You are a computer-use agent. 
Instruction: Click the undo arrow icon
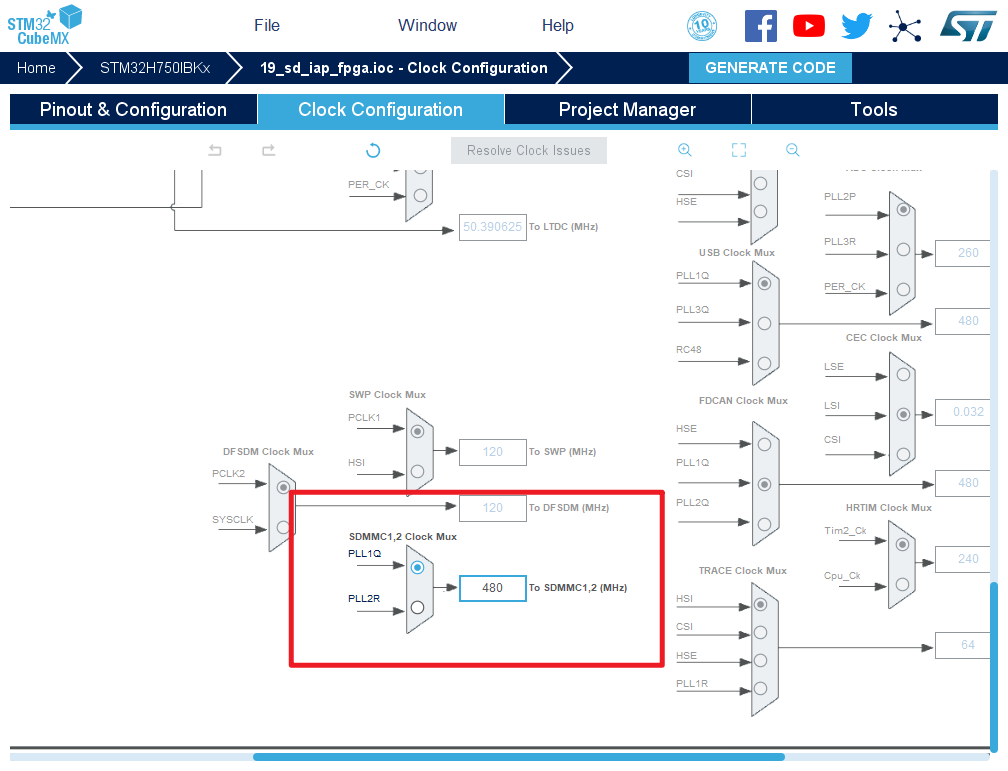[x=215, y=150]
